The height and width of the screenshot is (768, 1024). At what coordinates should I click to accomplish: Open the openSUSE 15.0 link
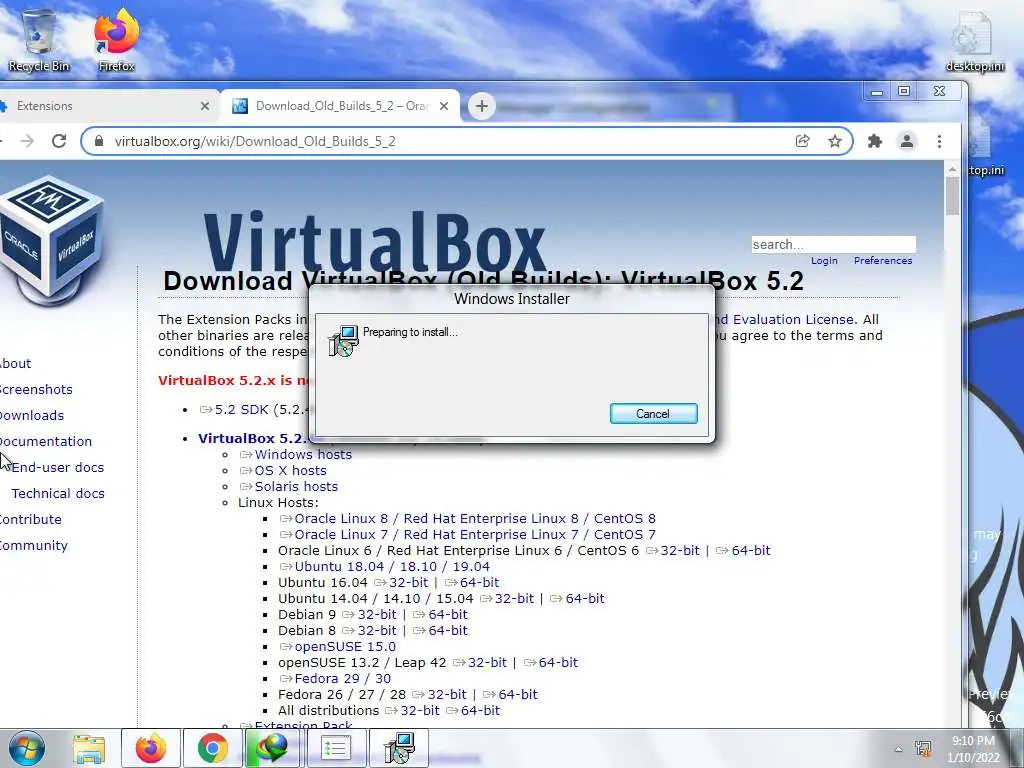(x=338, y=647)
